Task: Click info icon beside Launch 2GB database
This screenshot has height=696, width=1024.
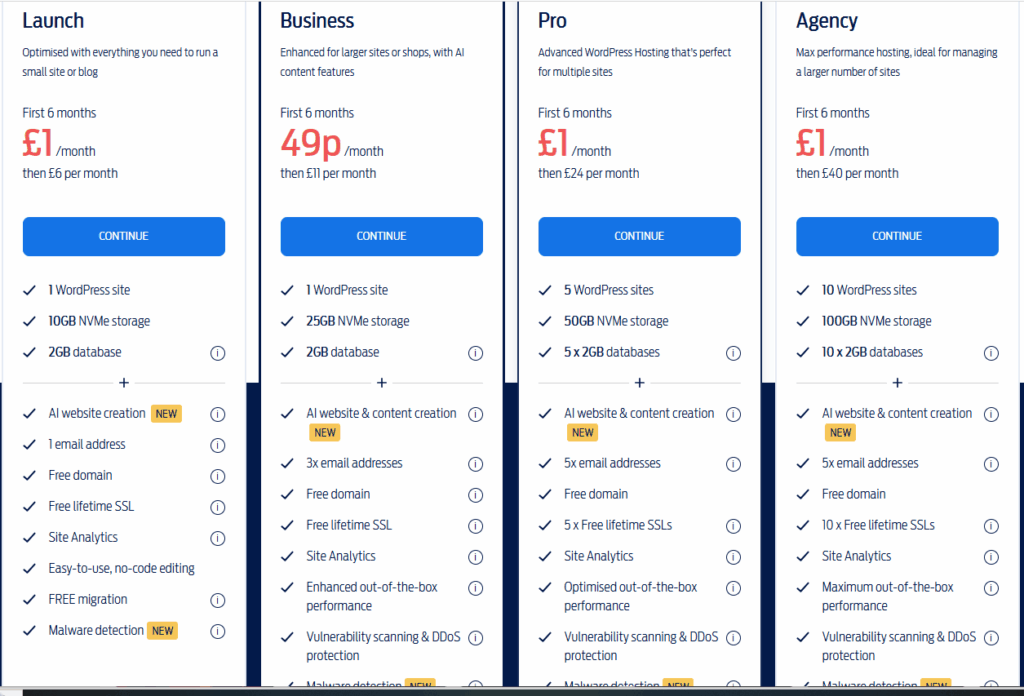Action: [x=217, y=353]
